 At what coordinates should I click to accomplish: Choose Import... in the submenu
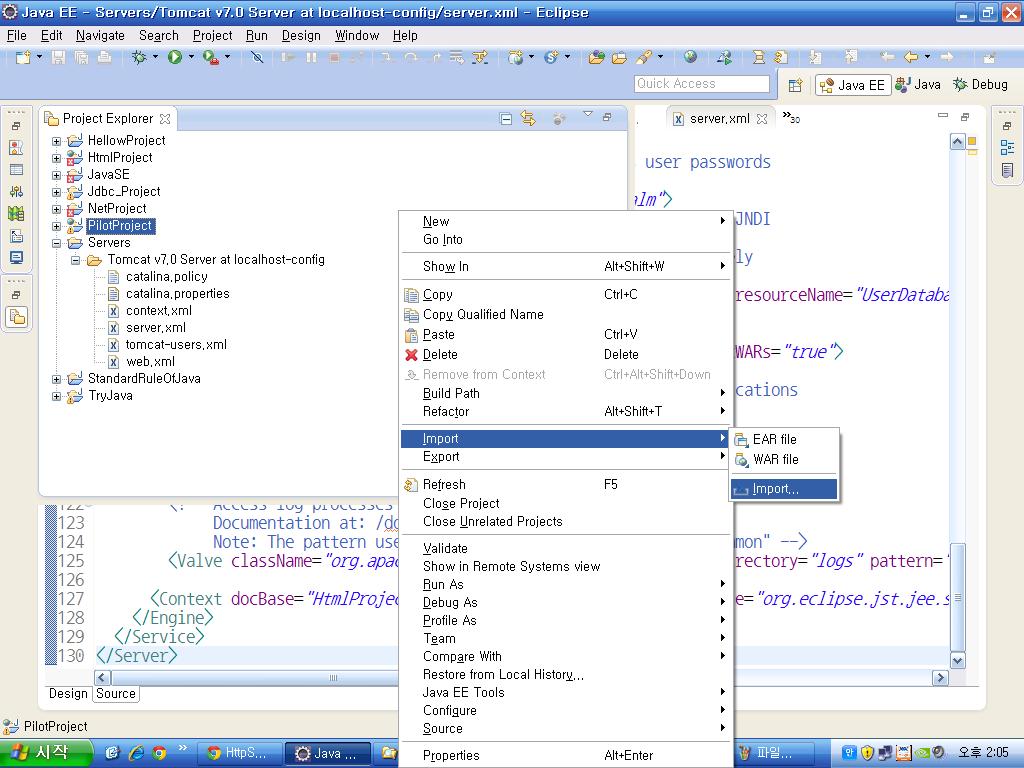tap(784, 489)
